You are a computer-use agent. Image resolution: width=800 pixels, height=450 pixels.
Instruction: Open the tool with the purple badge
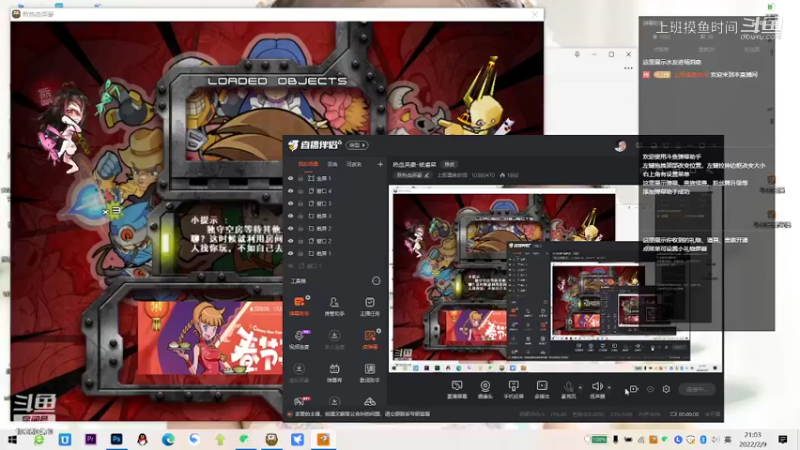(x=299, y=339)
